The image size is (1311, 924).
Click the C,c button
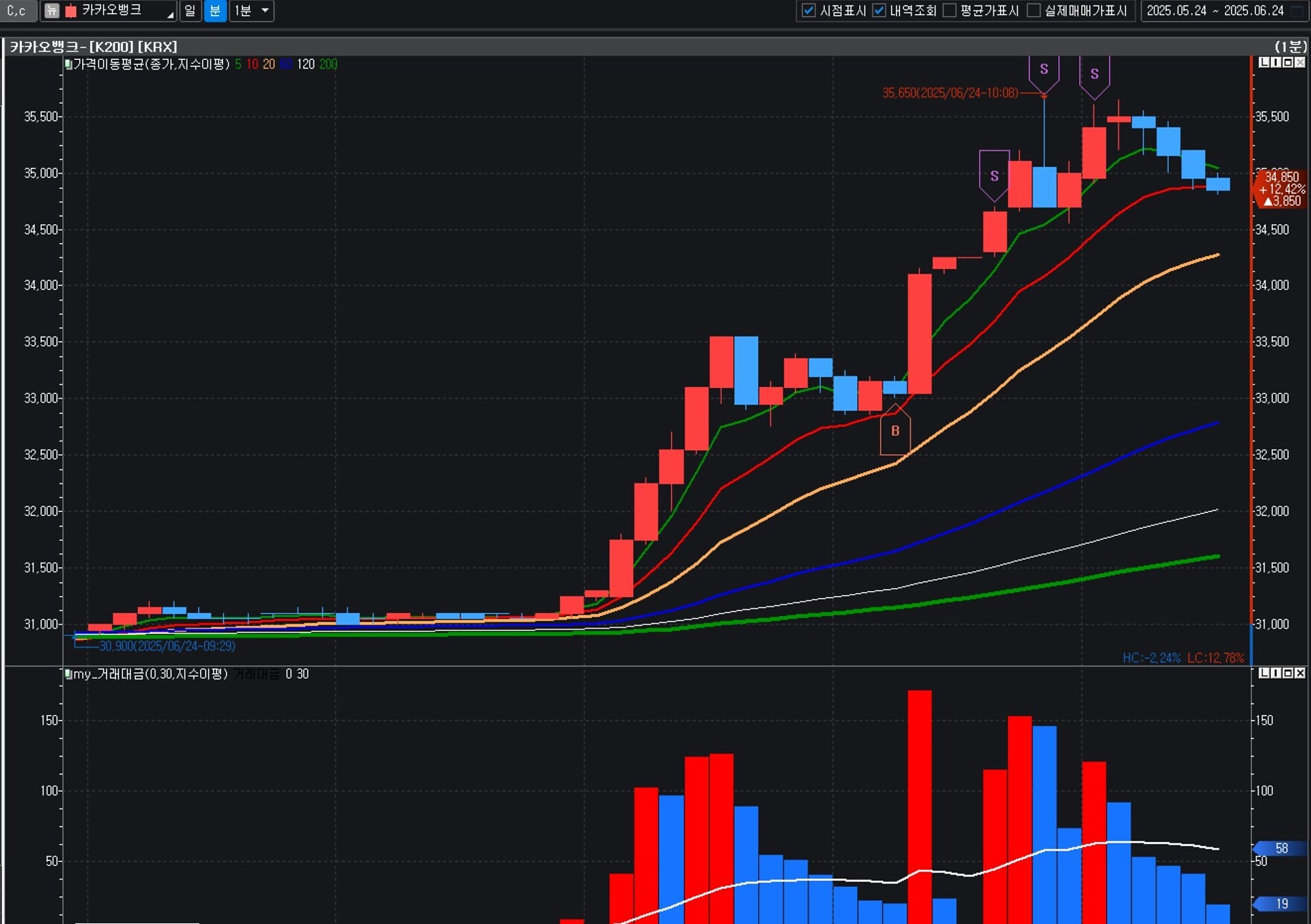pos(16,10)
